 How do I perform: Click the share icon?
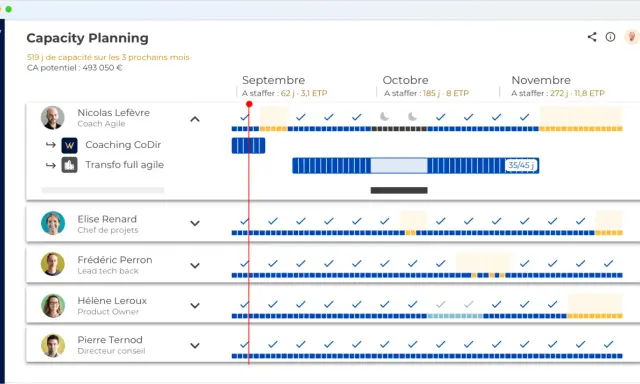tap(592, 37)
